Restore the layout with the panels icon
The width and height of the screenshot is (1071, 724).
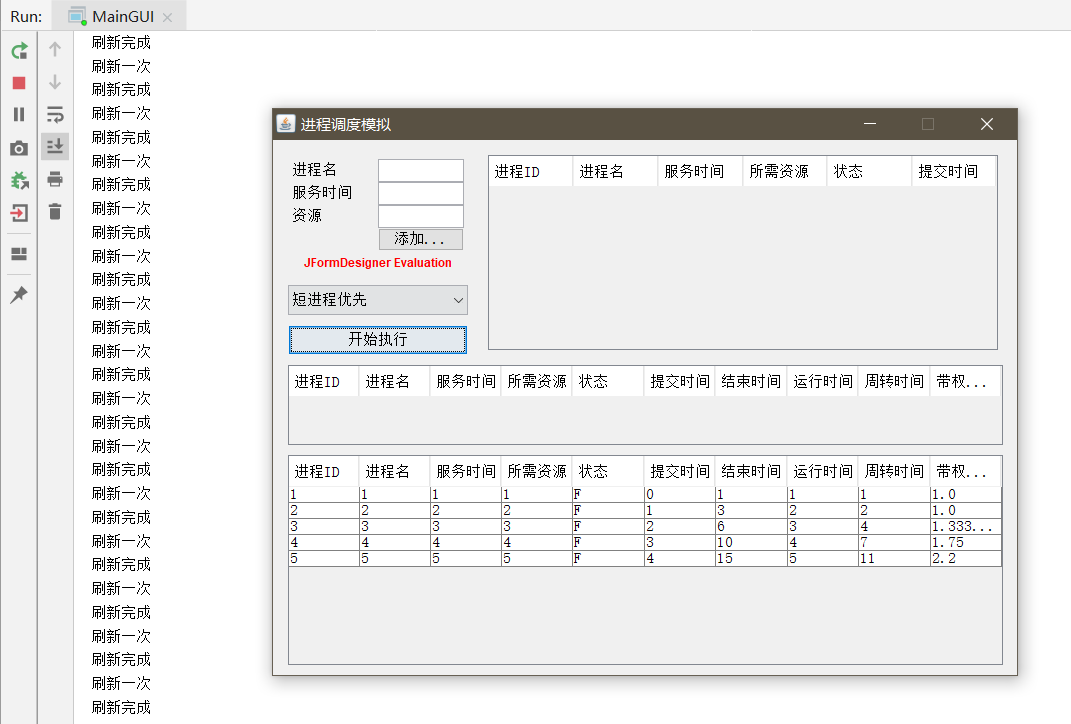19,254
